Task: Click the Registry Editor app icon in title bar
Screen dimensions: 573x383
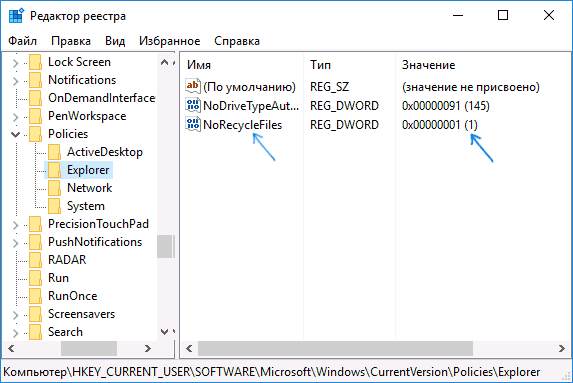Action: pos(16,16)
